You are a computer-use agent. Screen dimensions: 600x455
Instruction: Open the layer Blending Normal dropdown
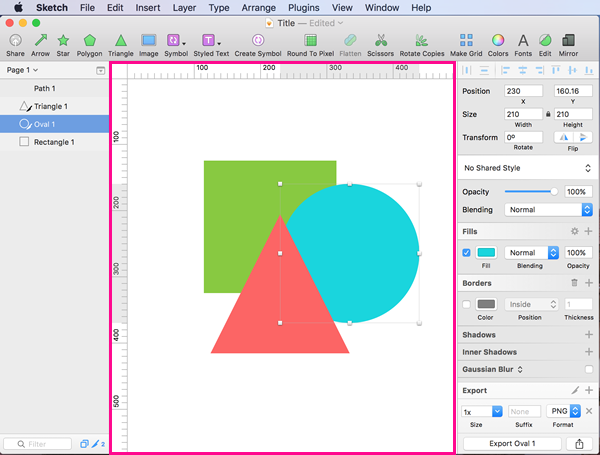pos(548,210)
